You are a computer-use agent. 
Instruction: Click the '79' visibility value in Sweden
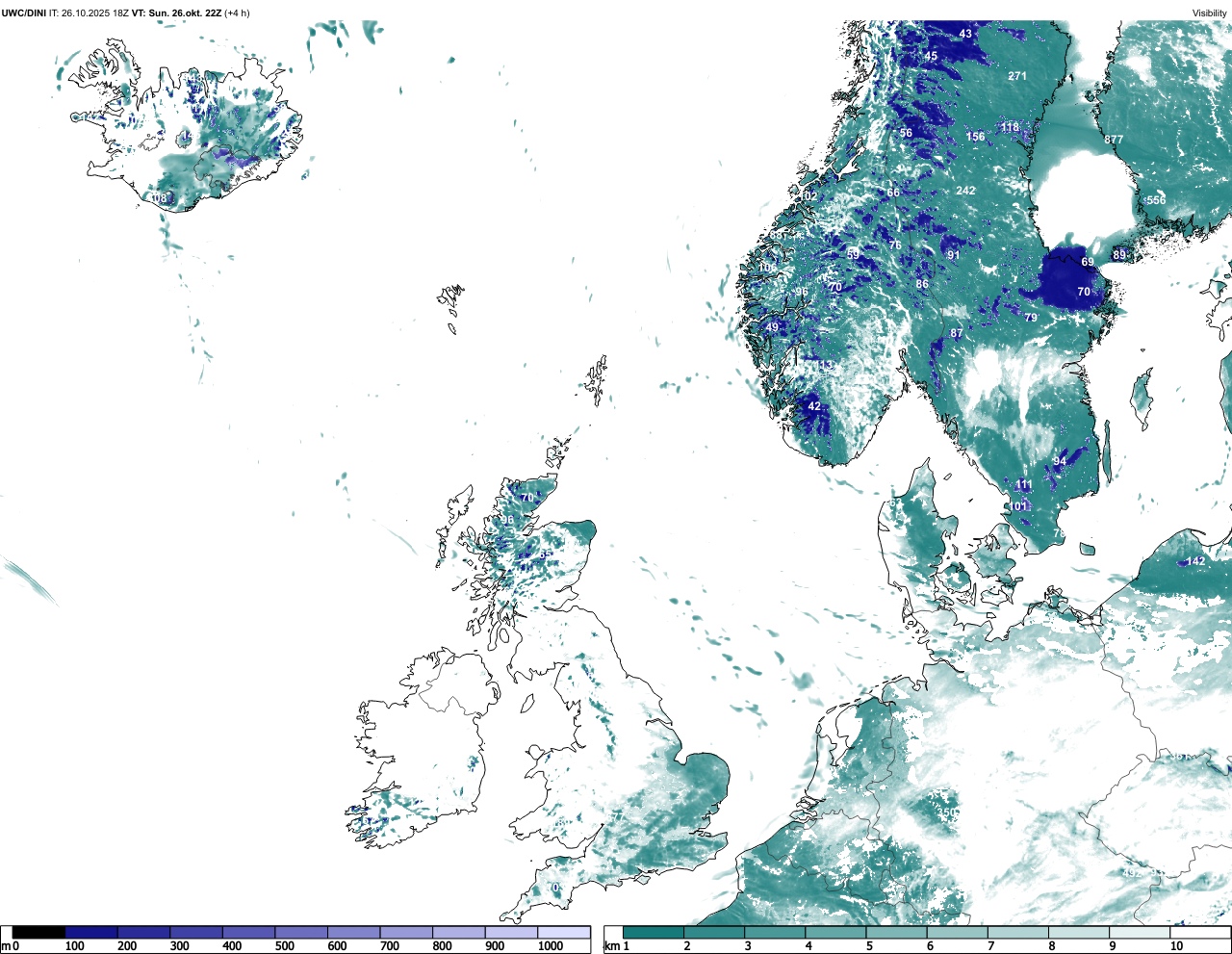click(x=1031, y=318)
